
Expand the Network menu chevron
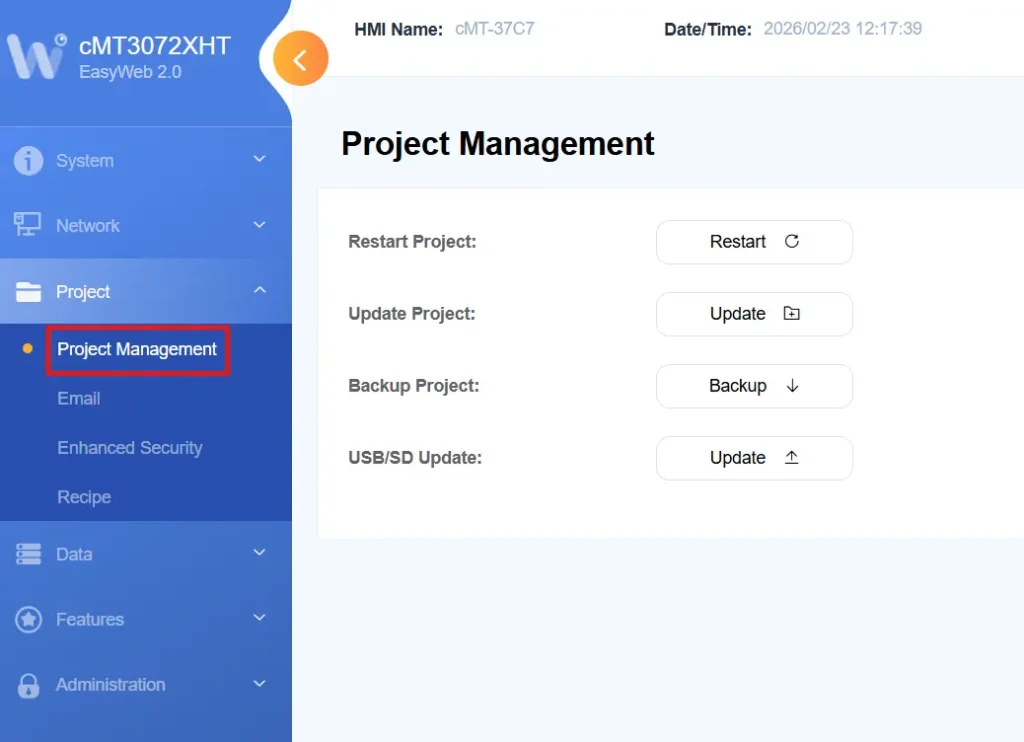click(x=259, y=225)
